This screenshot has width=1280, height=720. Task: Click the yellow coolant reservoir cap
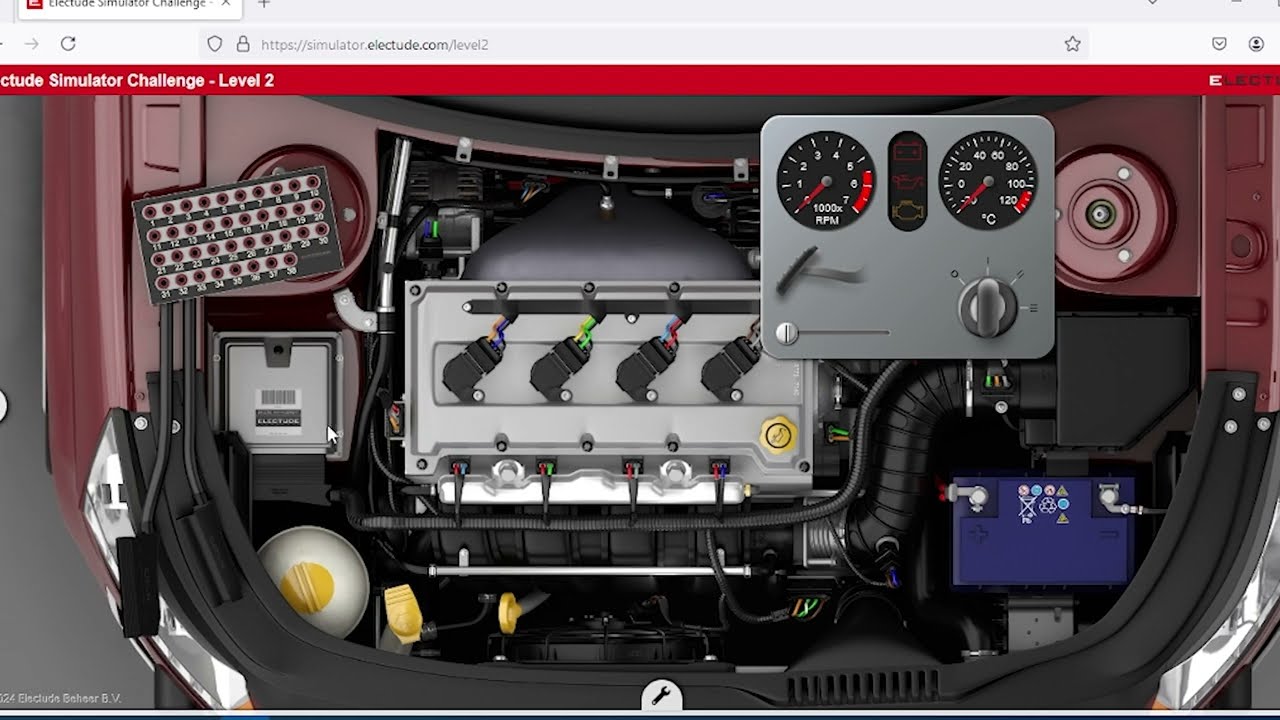[305, 589]
